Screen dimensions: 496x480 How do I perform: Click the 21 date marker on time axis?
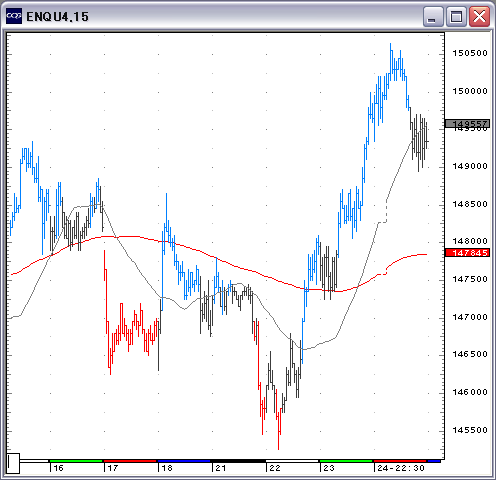(221, 468)
